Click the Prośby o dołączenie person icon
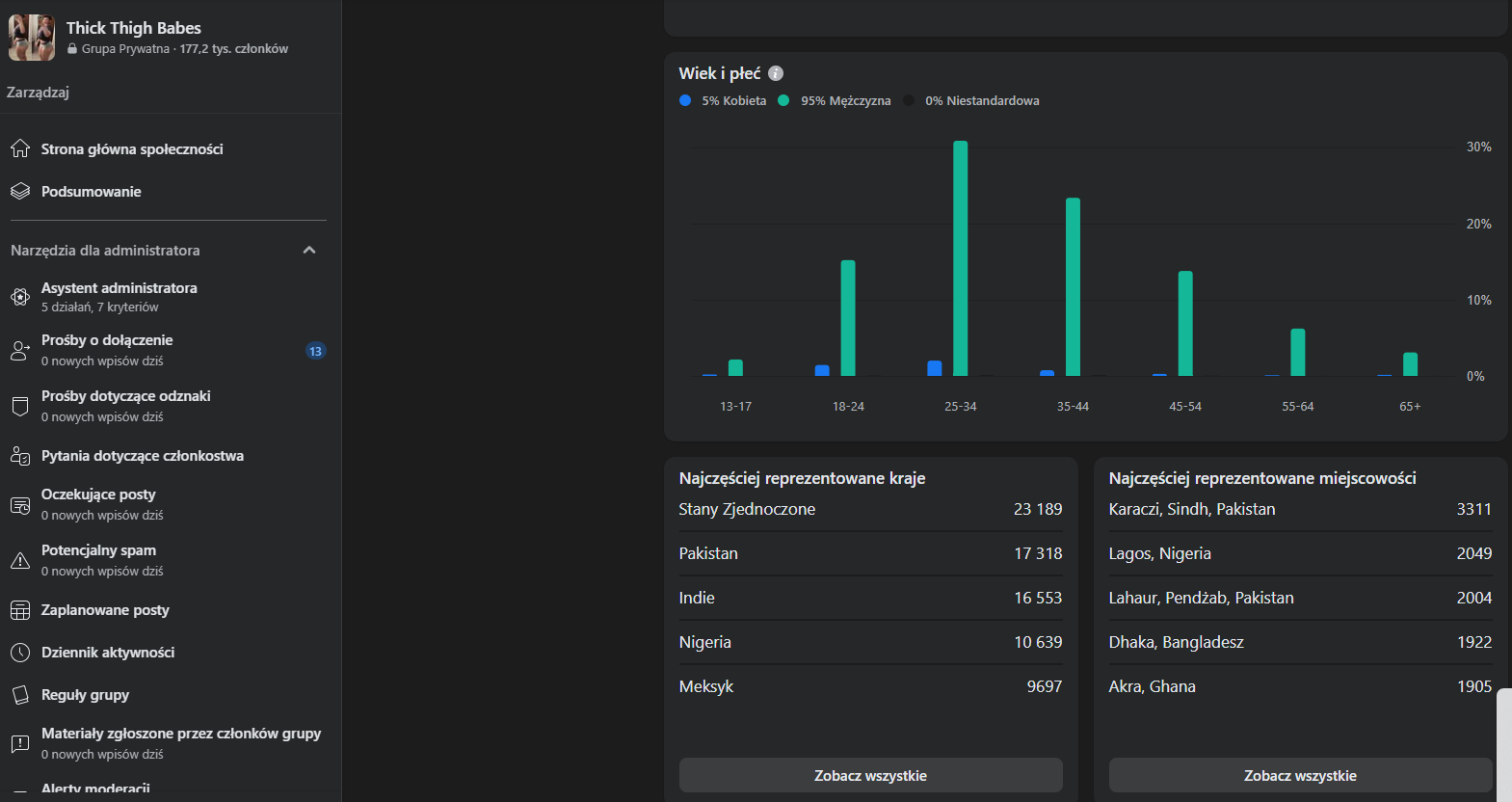Image resolution: width=1512 pixels, height=802 pixels. (x=20, y=351)
